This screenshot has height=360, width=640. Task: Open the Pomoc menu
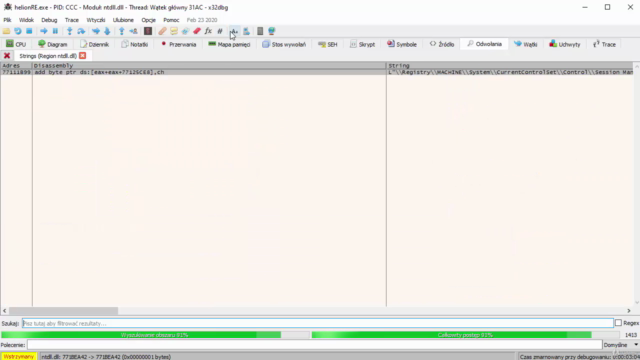pyautogui.click(x=171, y=20)
